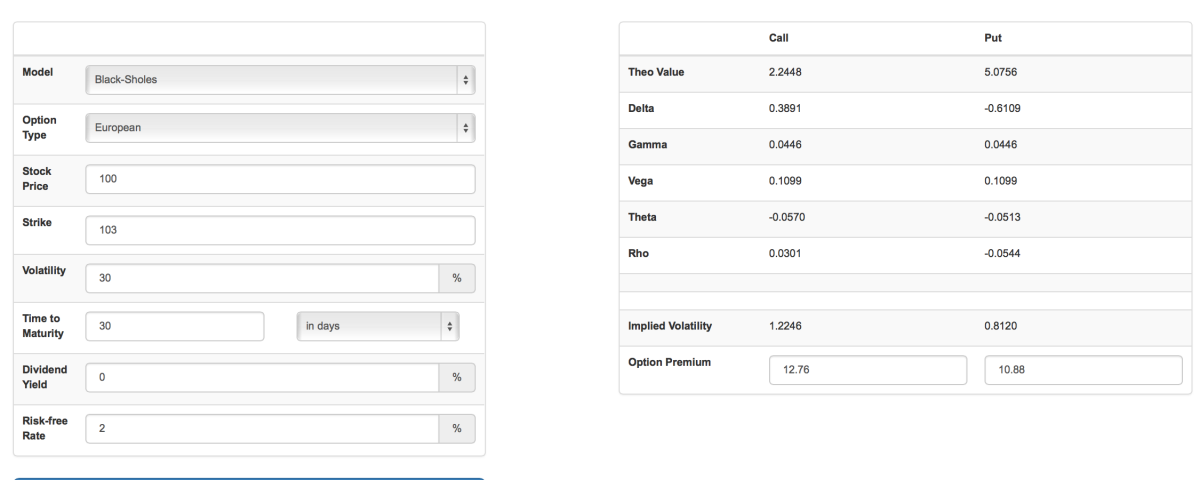Click the Call Option Premium field 12.76

click(x=867, y=370)
